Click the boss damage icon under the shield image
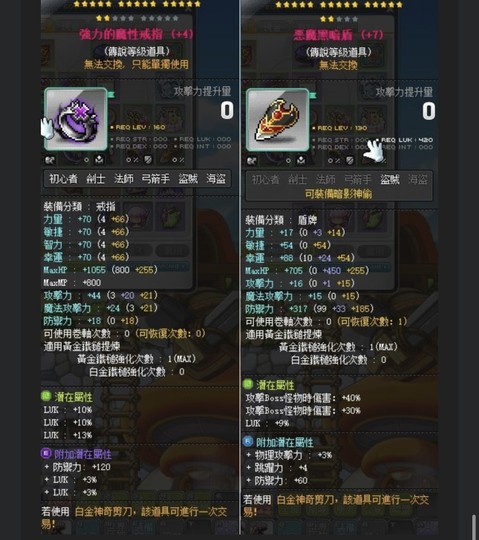This screenshot has height=540, width=479. click(x=301, y=160)
